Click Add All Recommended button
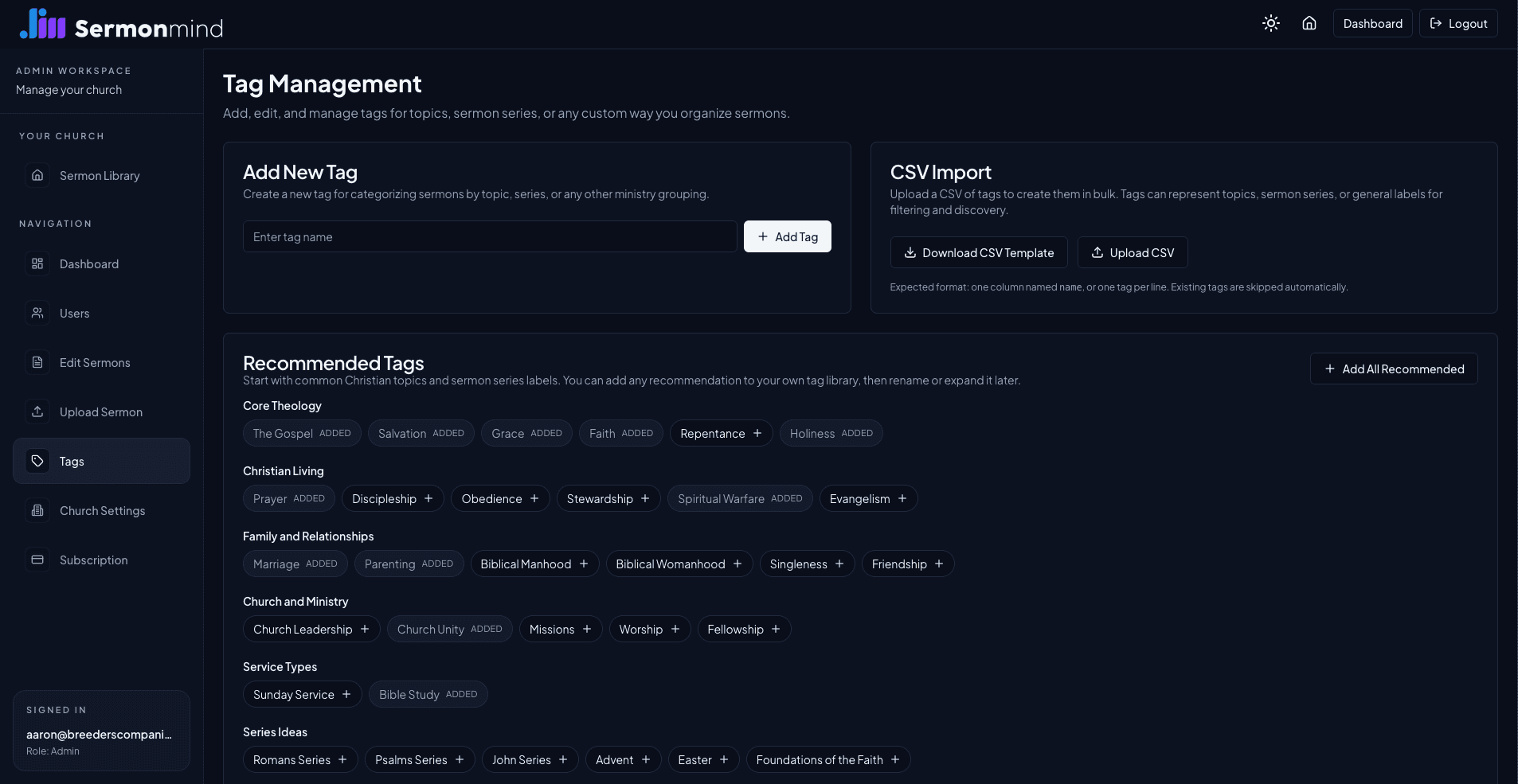 click(x=1394, y=369)
